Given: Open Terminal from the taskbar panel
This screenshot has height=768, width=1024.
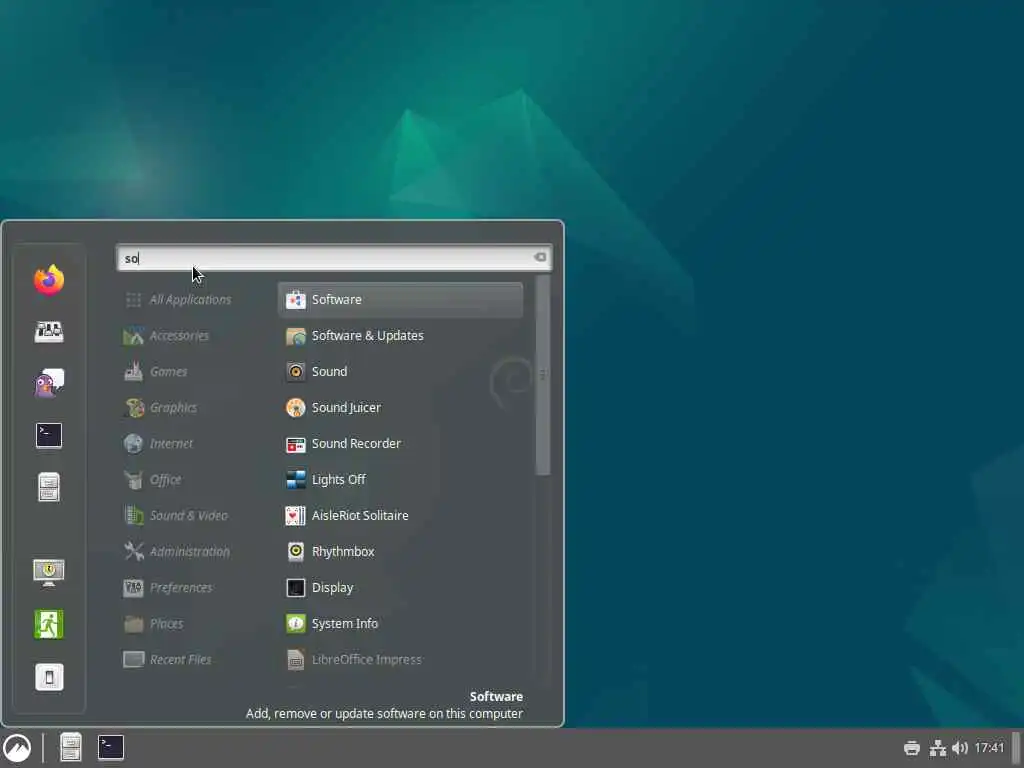Looking at the screenshot, I should click(111, 748).
